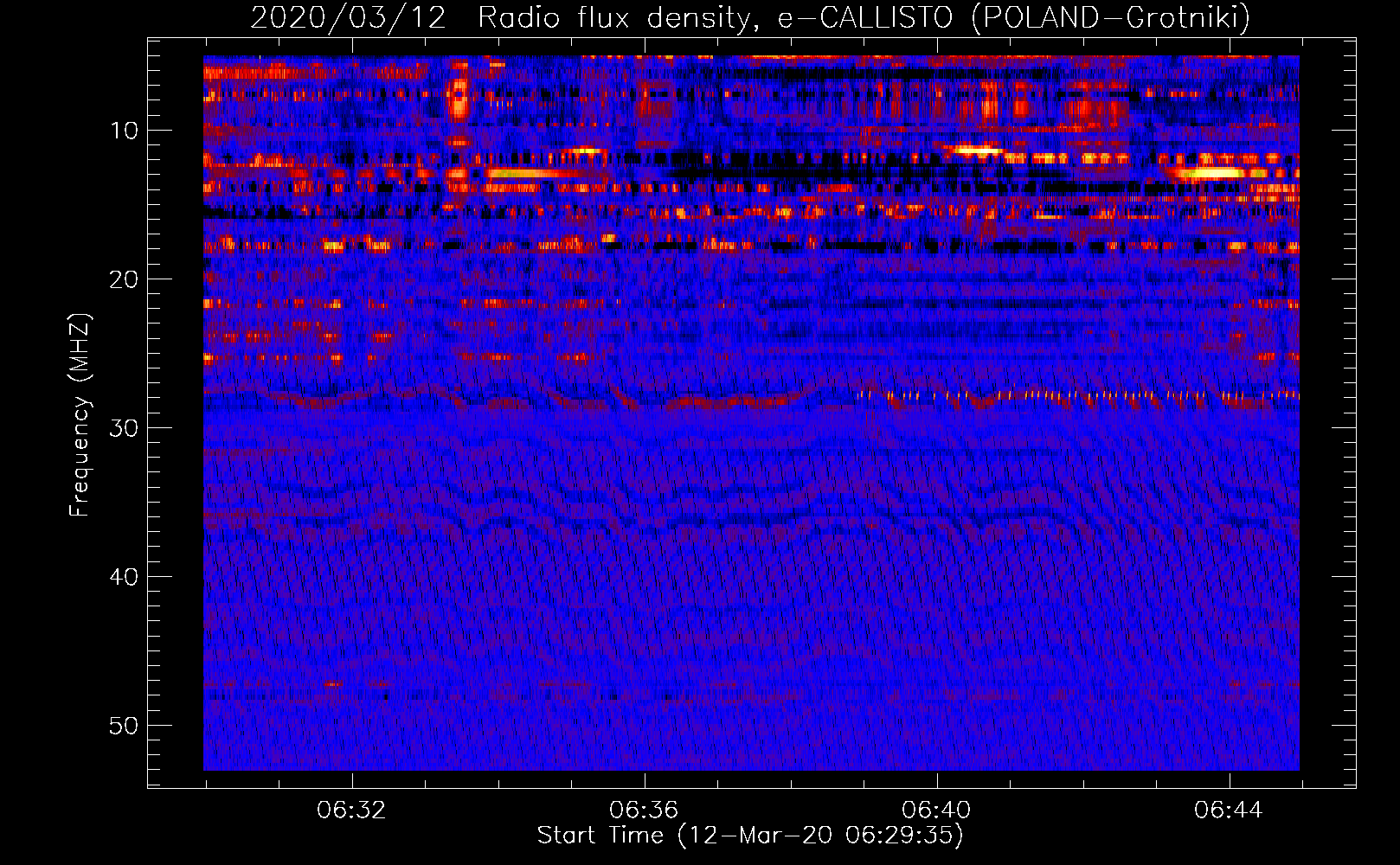Click the frequency tick label '40'
Viewport: 1400px width, 865px height.
[x=124, y=577]
